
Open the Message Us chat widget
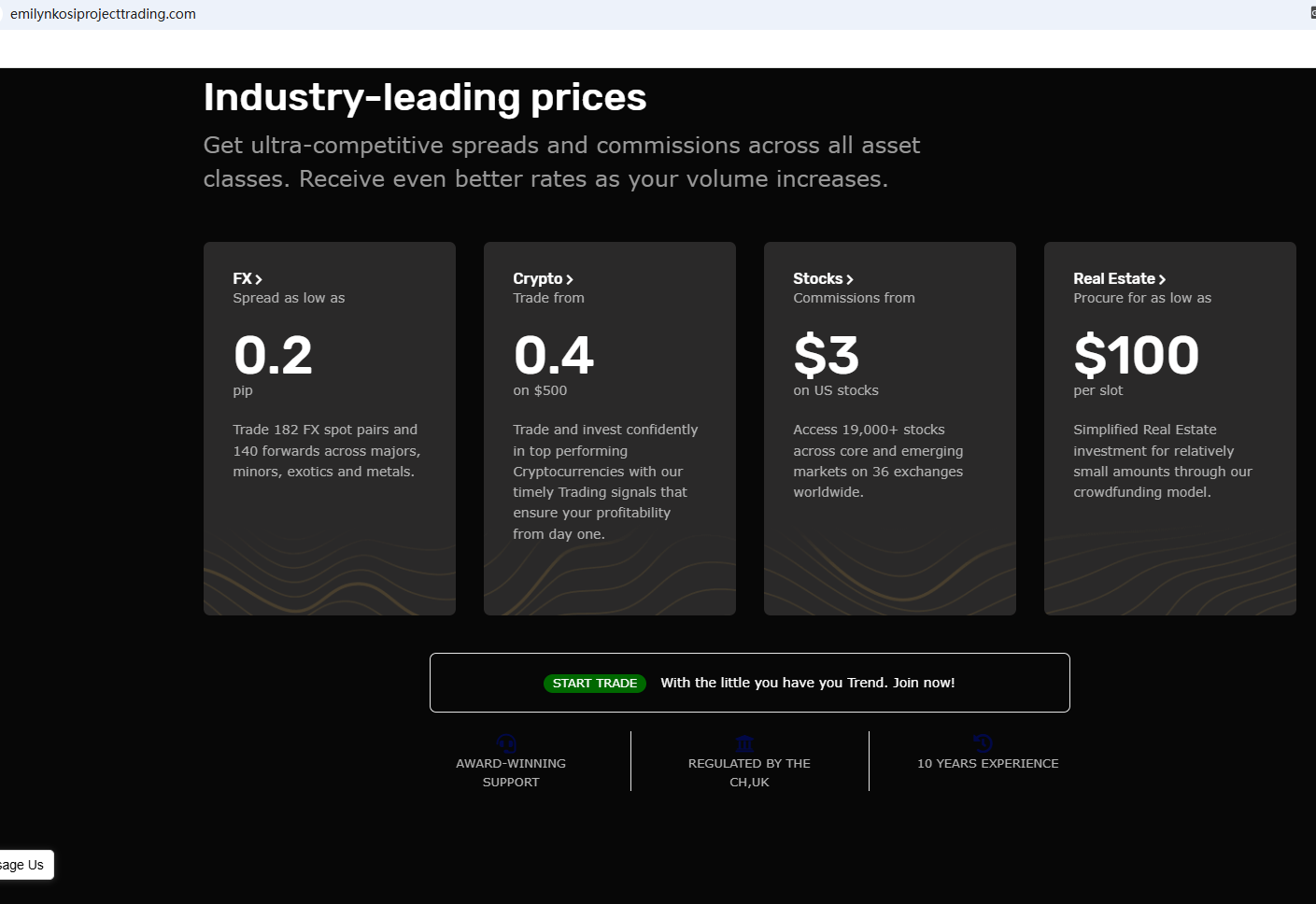coord(24,865)
